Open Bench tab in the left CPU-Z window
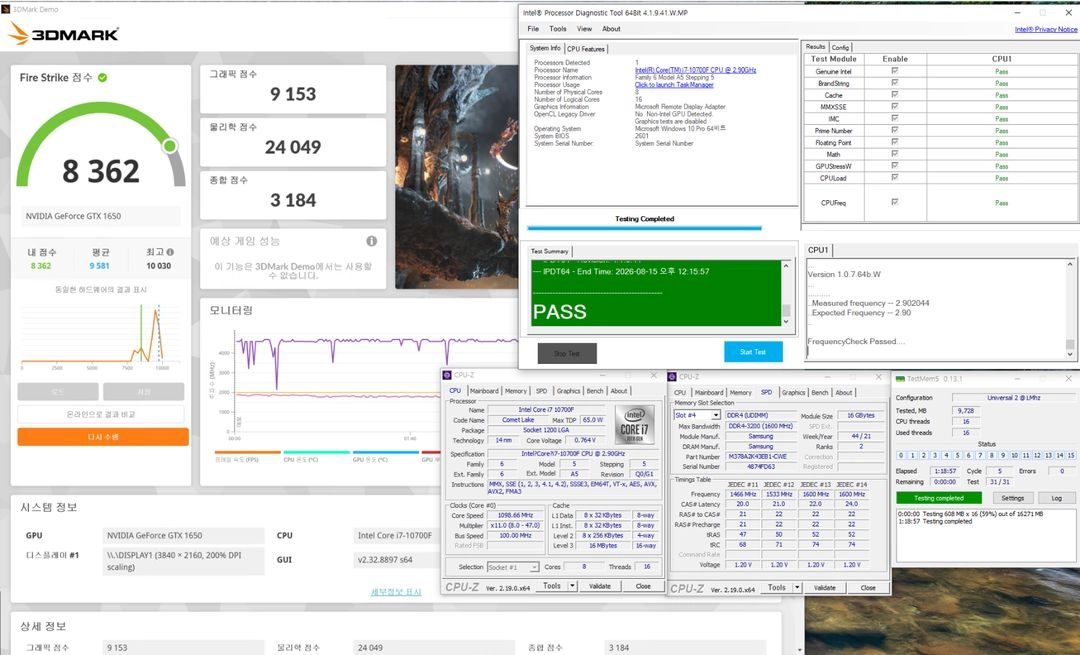Image resolution: width=1080 pixels, height=655 pixels. tap(595, 391)
